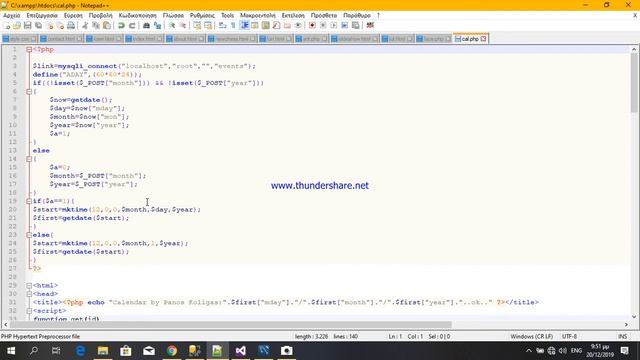Click the INS status bar indicator
640x360 pixels.
tap(622, 336)
